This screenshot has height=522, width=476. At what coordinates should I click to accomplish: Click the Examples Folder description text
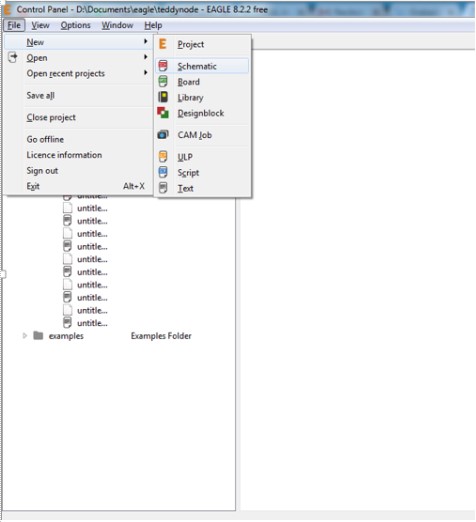click(x=161, y=336)
